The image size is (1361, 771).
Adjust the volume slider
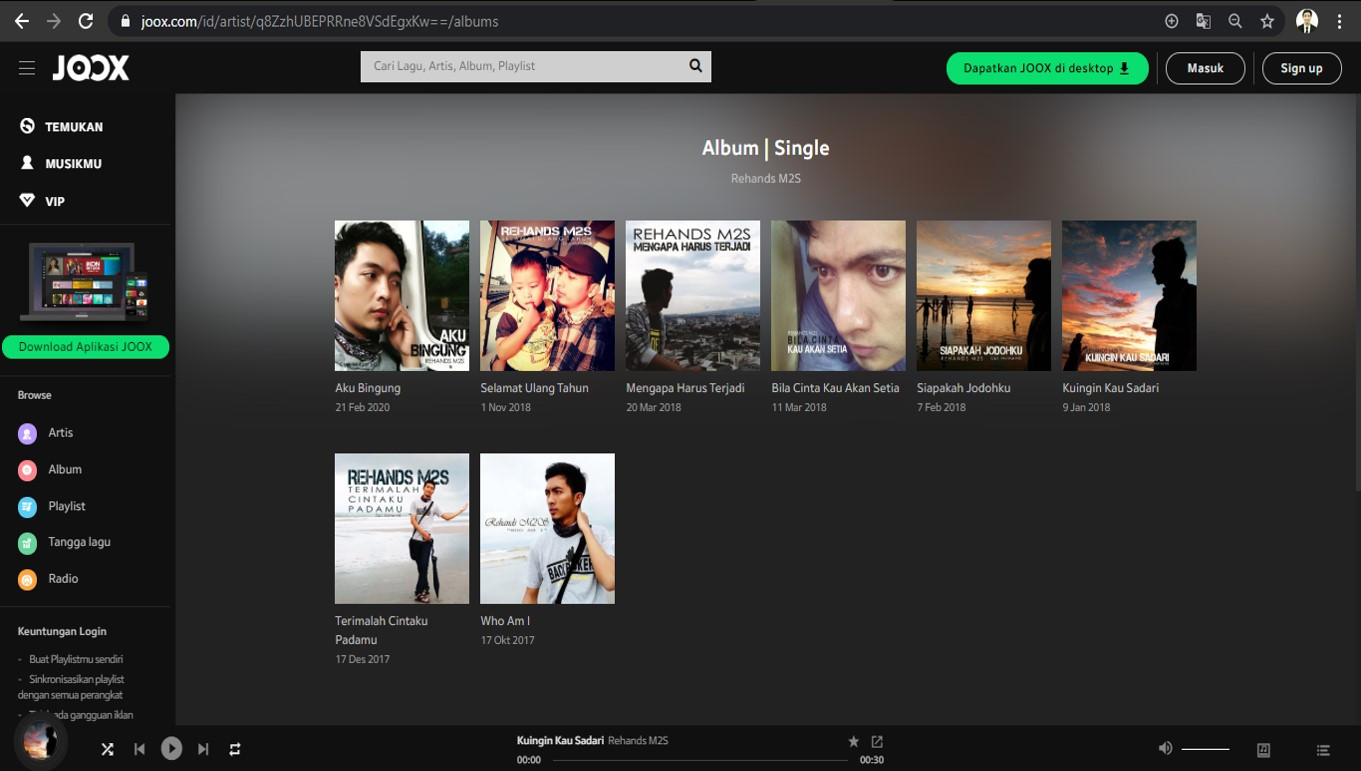pyautogui.click(x=1205, y=749)
